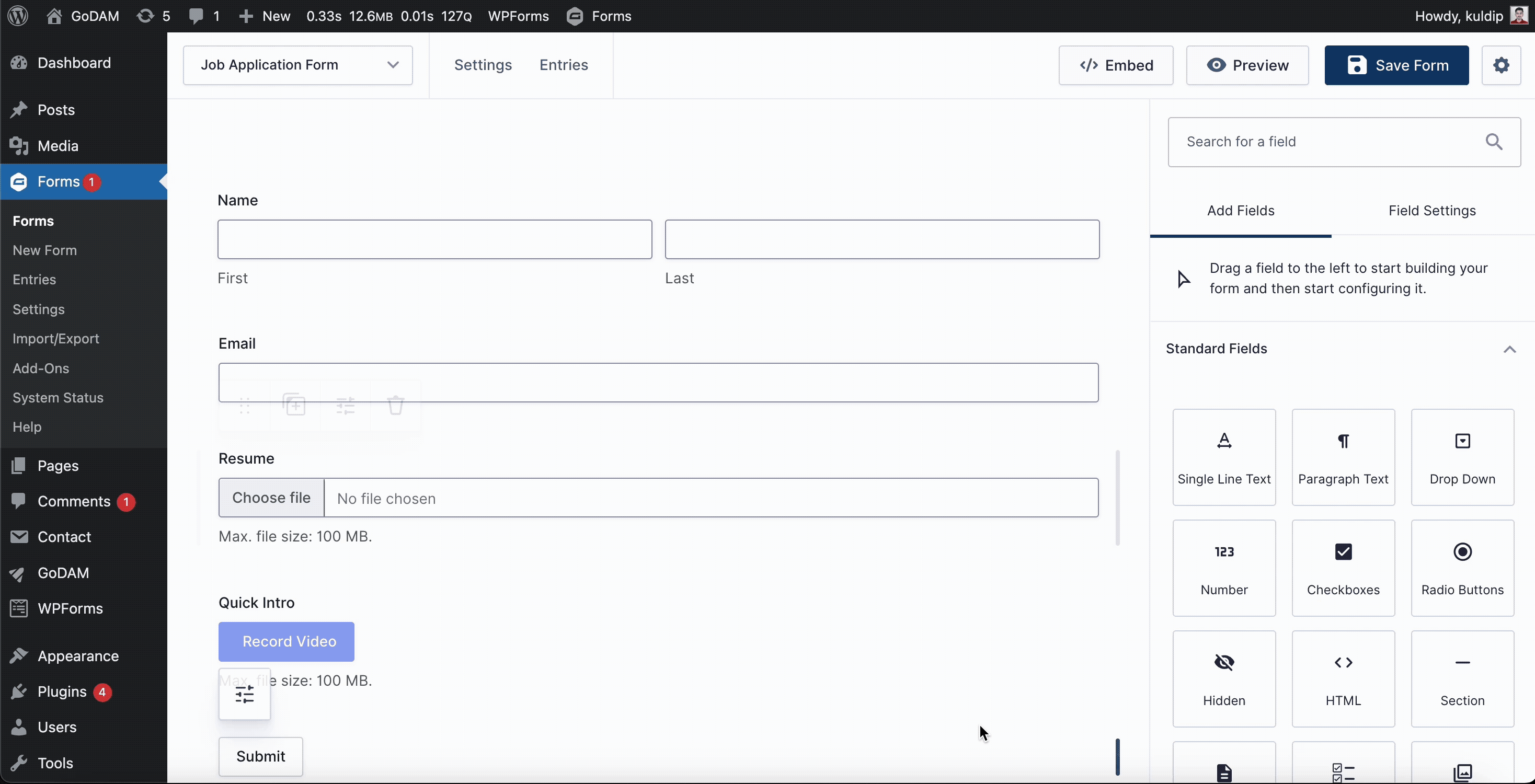Add an HTML field
This screenshot has height=784, width=1535.
(1343, 678)
